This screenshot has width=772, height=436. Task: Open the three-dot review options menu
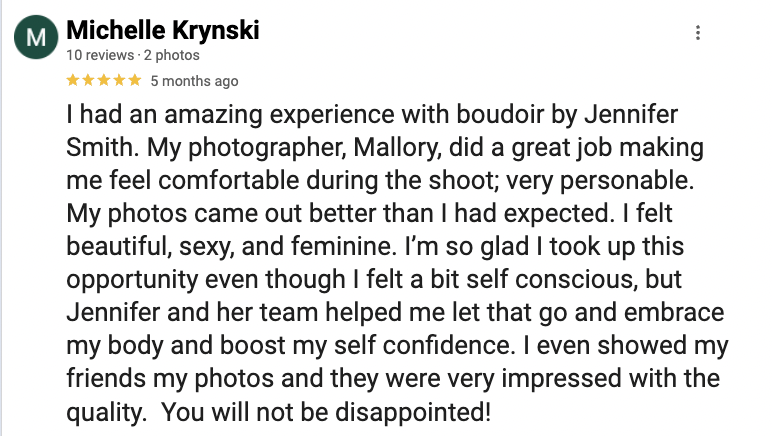point(698,32)
